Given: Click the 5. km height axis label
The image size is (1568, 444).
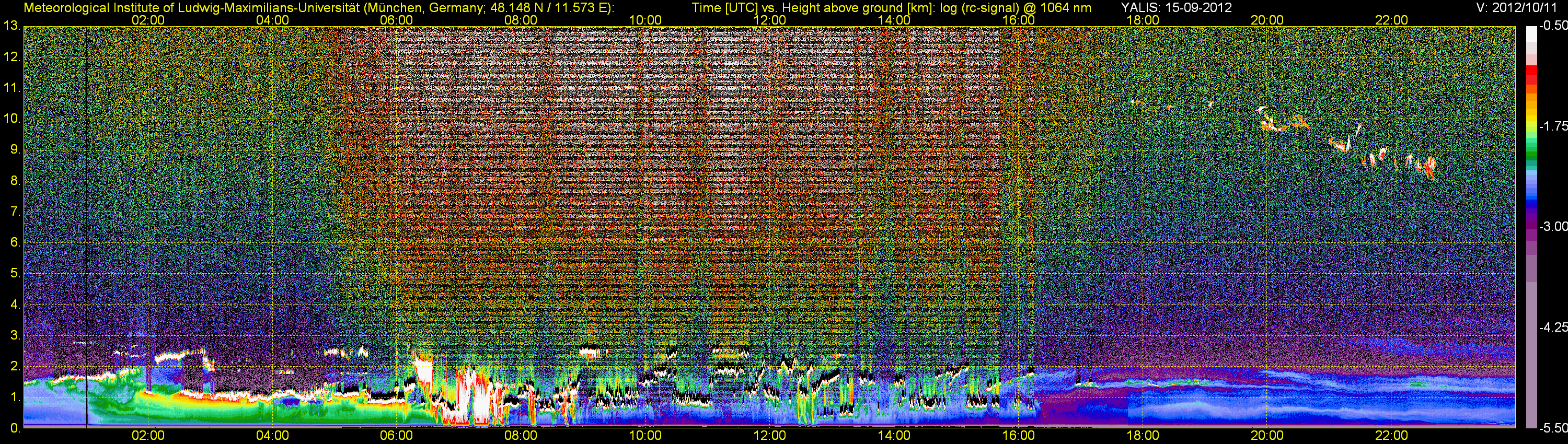Looking at the screenshot, I should click(x=15, y=274).
